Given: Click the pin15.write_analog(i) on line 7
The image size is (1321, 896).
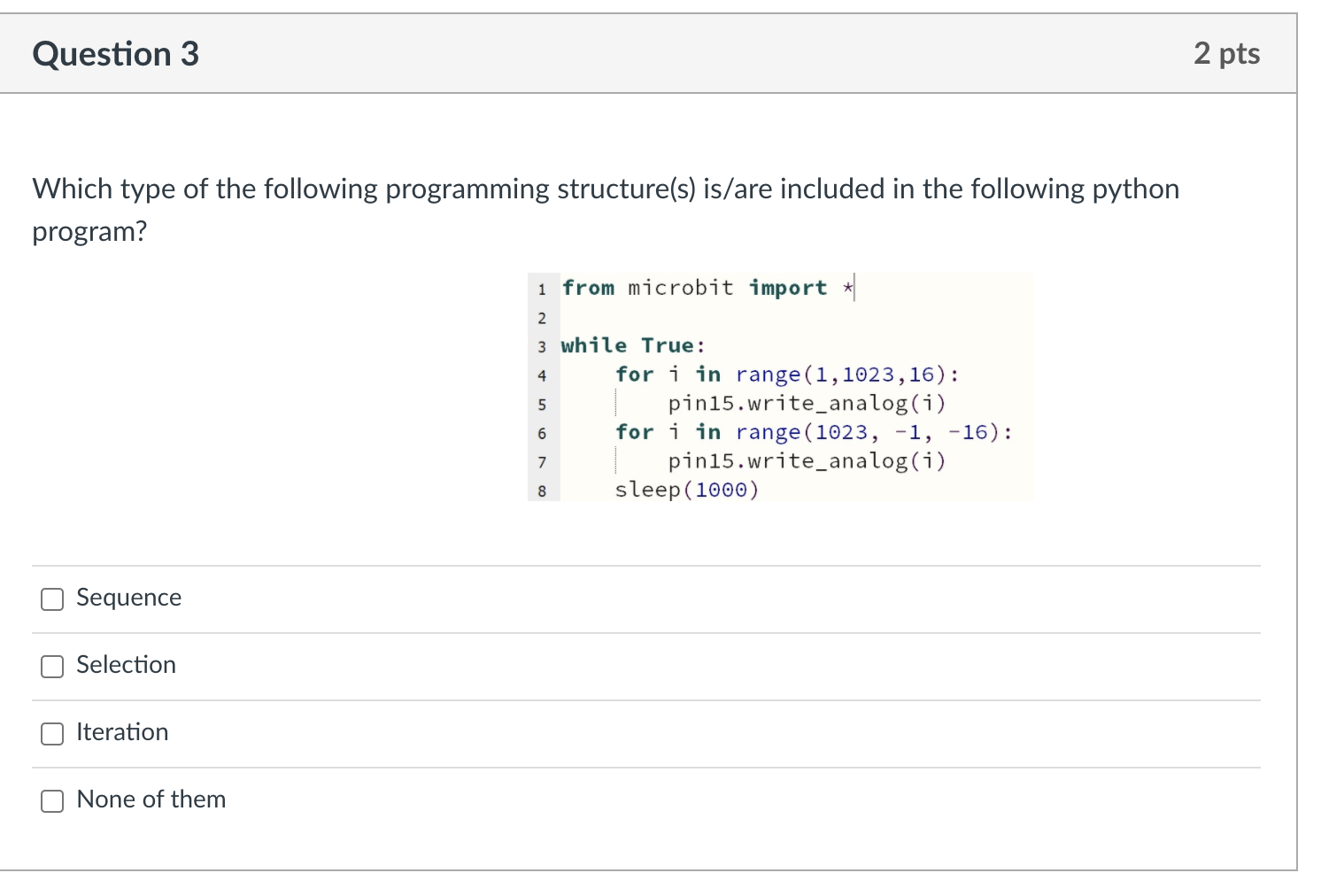Looking at the screenshot, I should pyautogui.click(x=807, y=461).
